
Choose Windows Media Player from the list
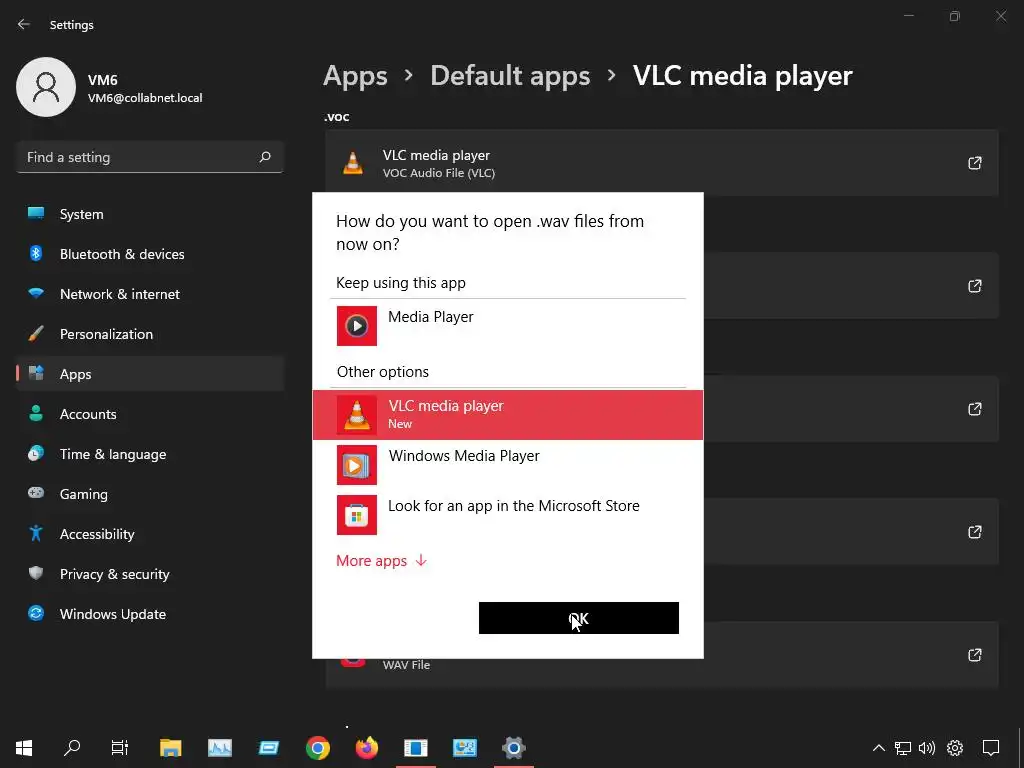[507, 465]
